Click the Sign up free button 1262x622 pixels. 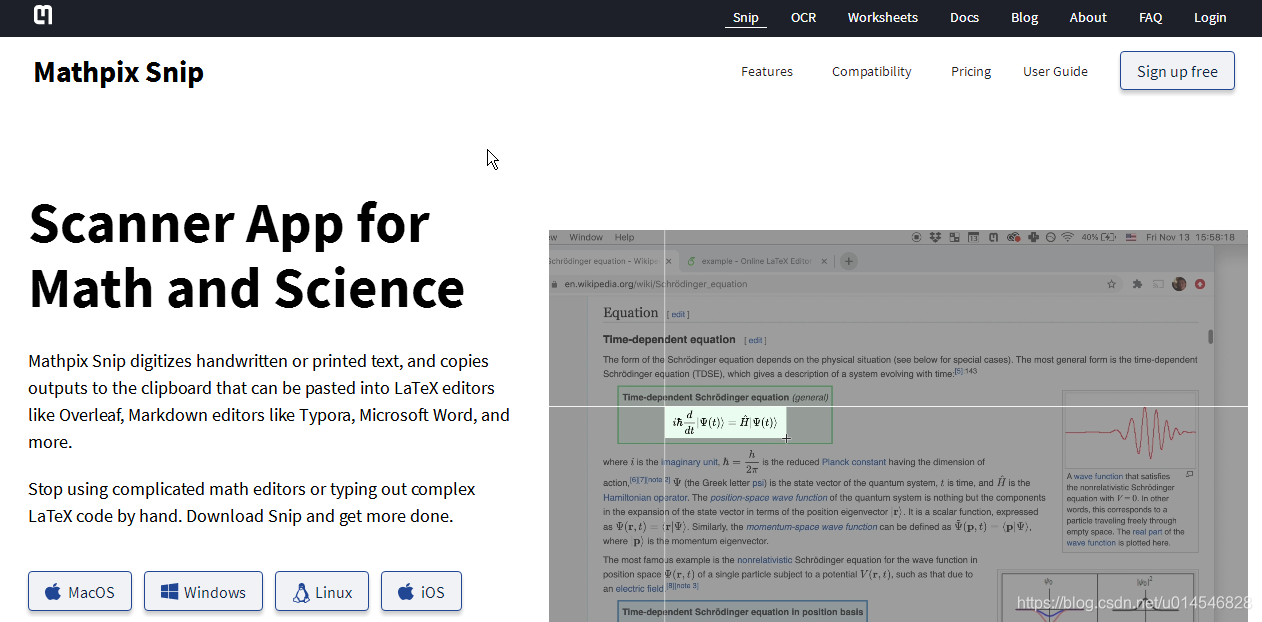(1177, 71)
